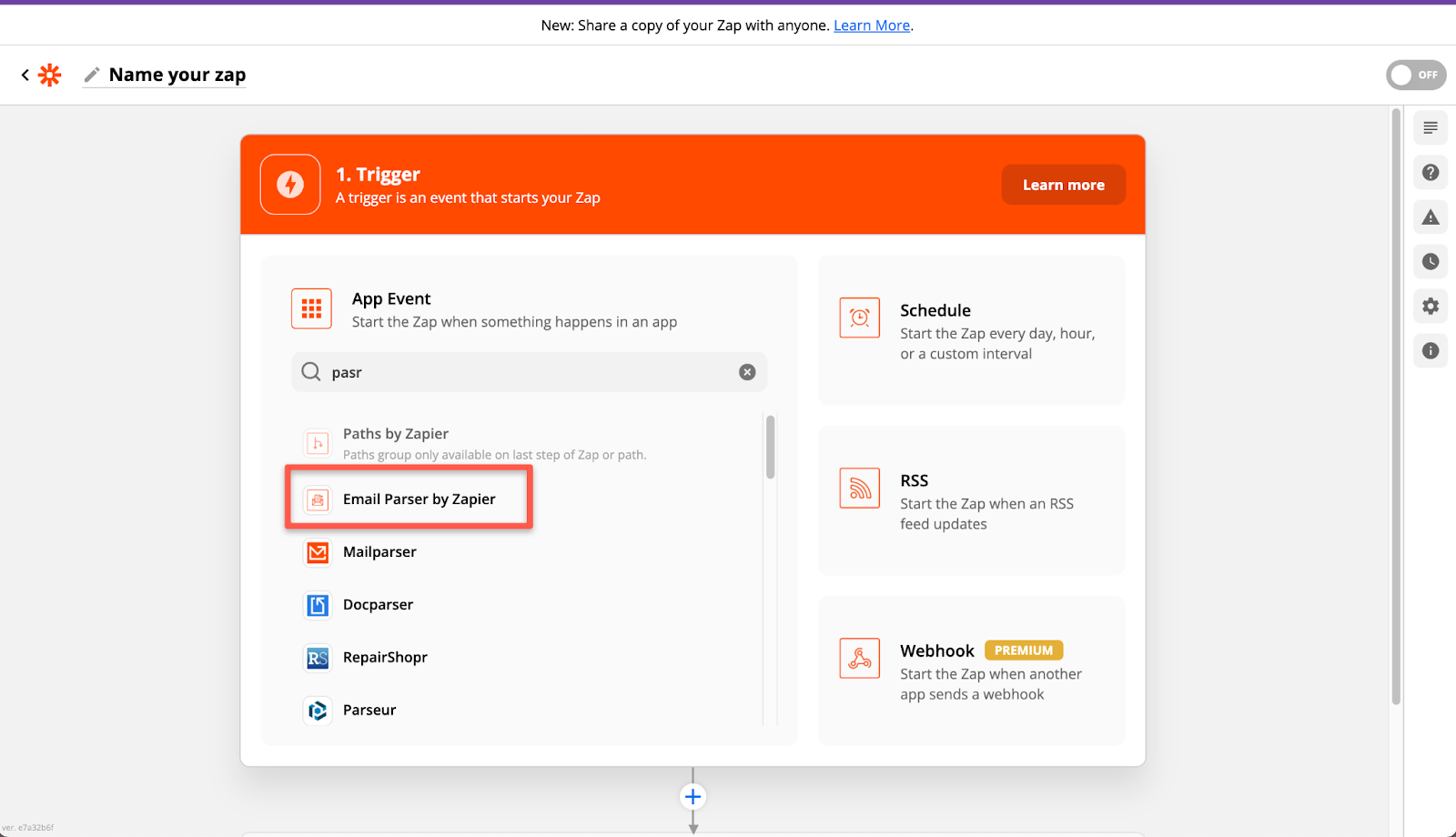This screenshot has width=1456, height=837.
Task: Open the help question mark sidebar icon
Action: click(1431, 172)
